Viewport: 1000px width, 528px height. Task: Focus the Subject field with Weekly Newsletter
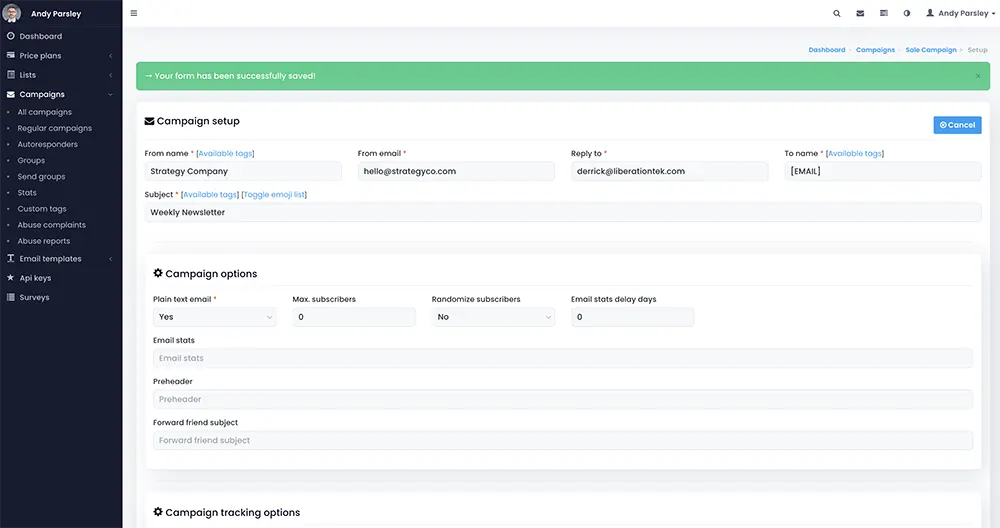click(x=563, y=212)
